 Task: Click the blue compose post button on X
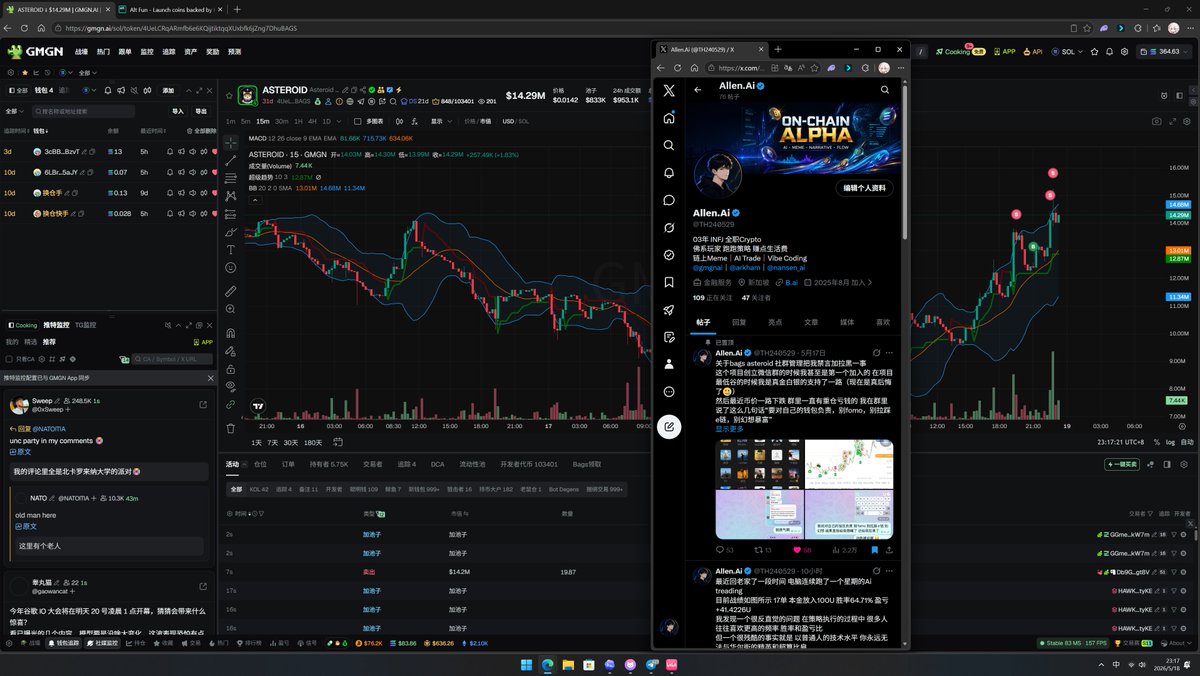669,427
